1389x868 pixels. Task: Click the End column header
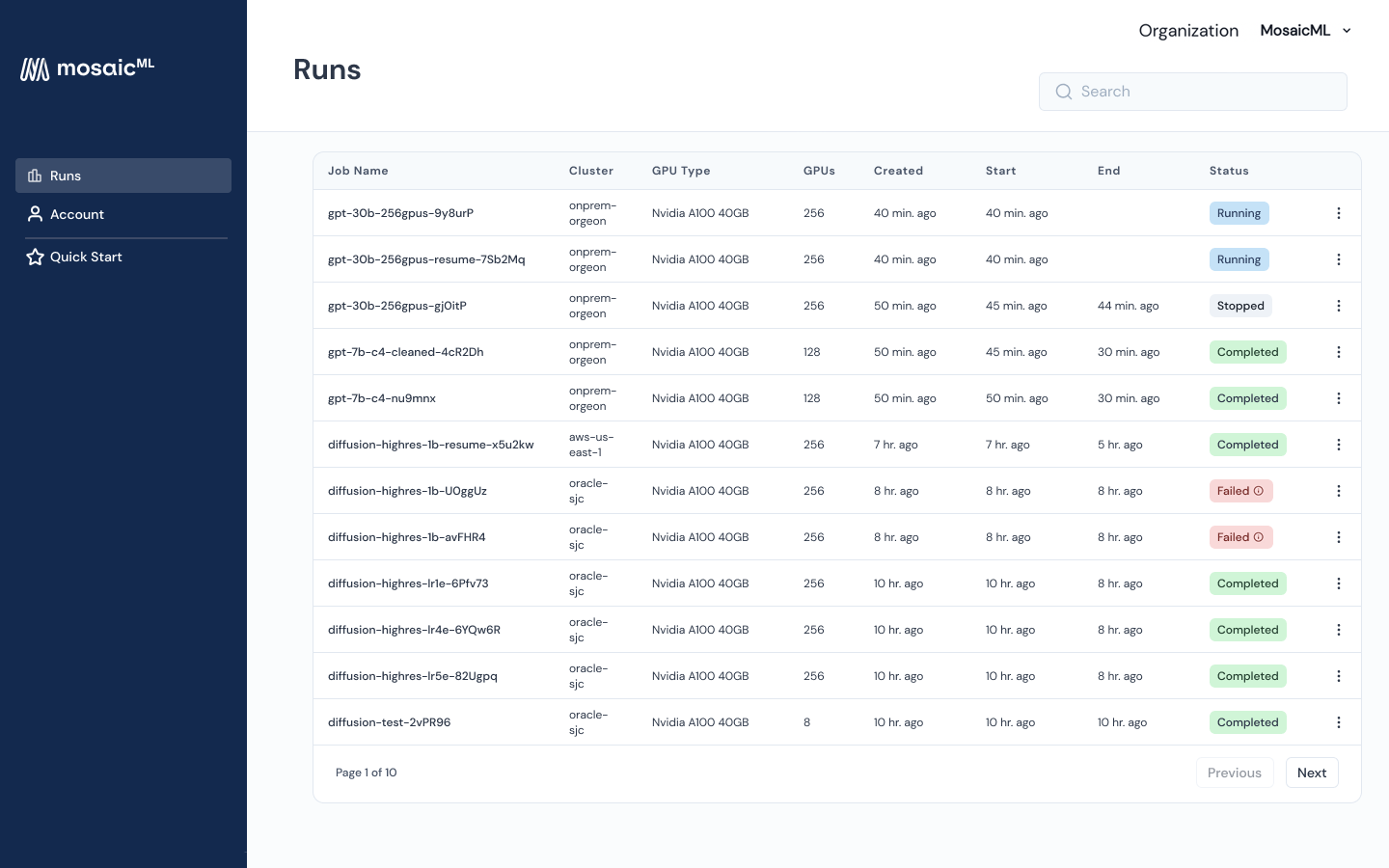point(1108,171)
